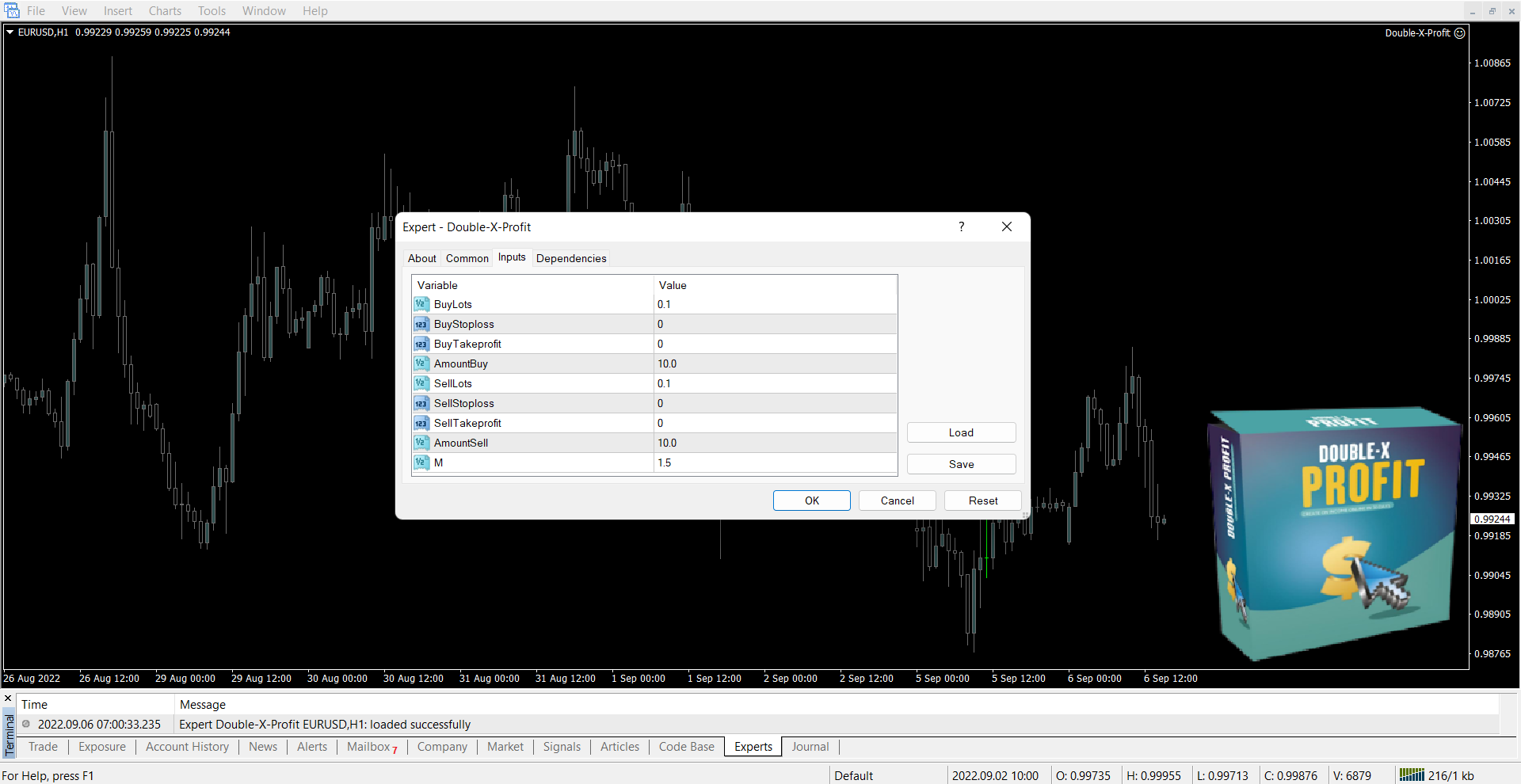Expand the EURUSD,H1 chart dropdown triangle
This screenshot has width=1521, height=784.
10,32
